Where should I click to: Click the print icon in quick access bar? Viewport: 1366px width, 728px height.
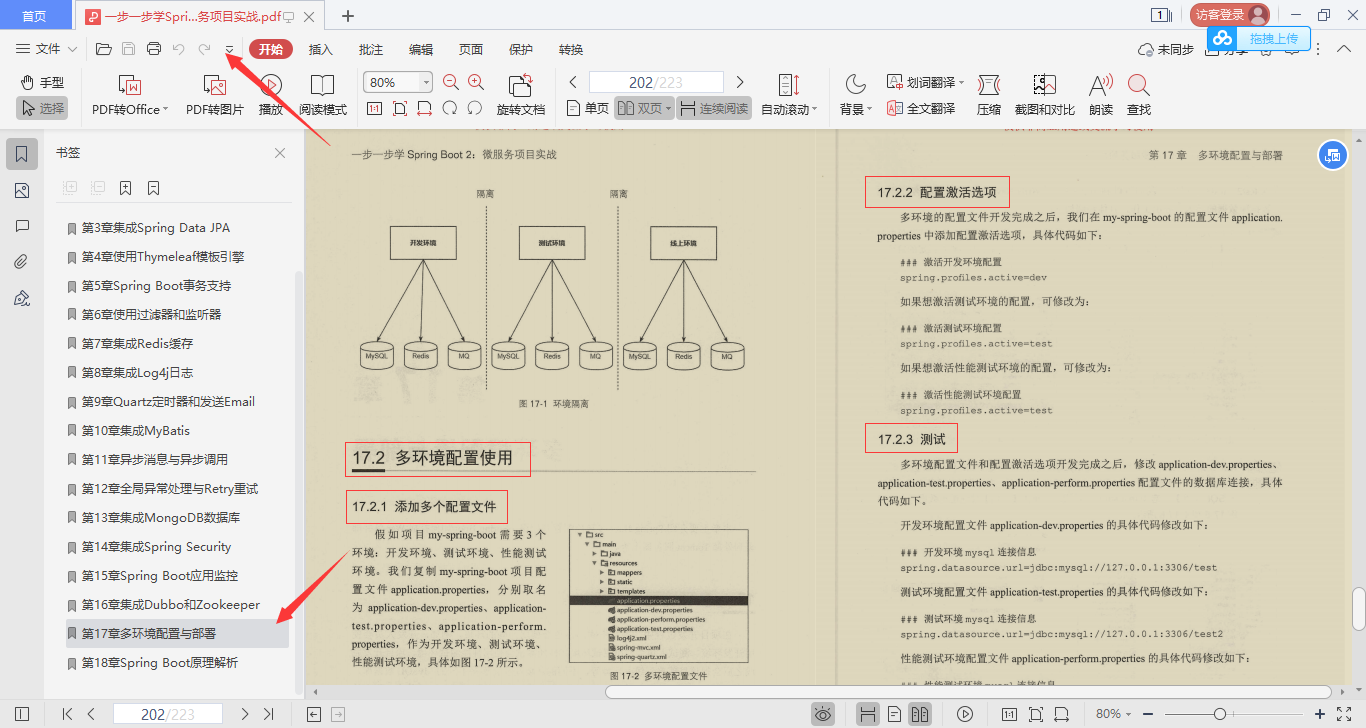154,49
